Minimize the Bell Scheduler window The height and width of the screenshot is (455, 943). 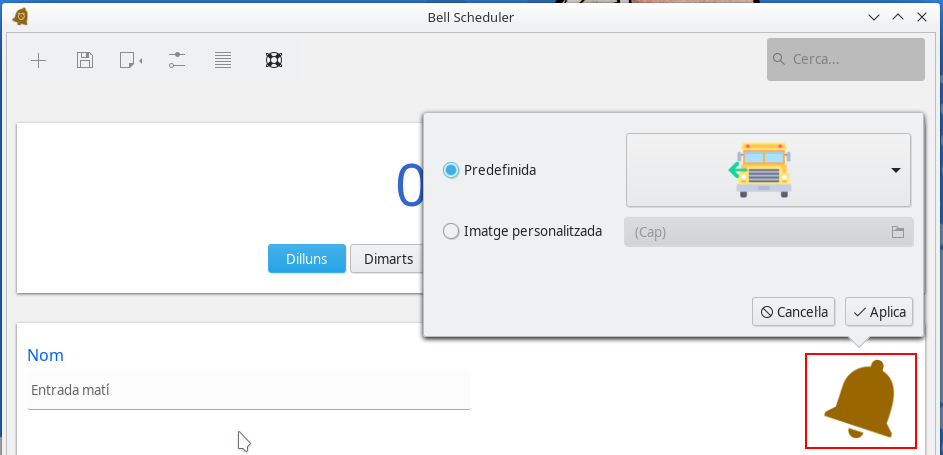coord(874,17)
